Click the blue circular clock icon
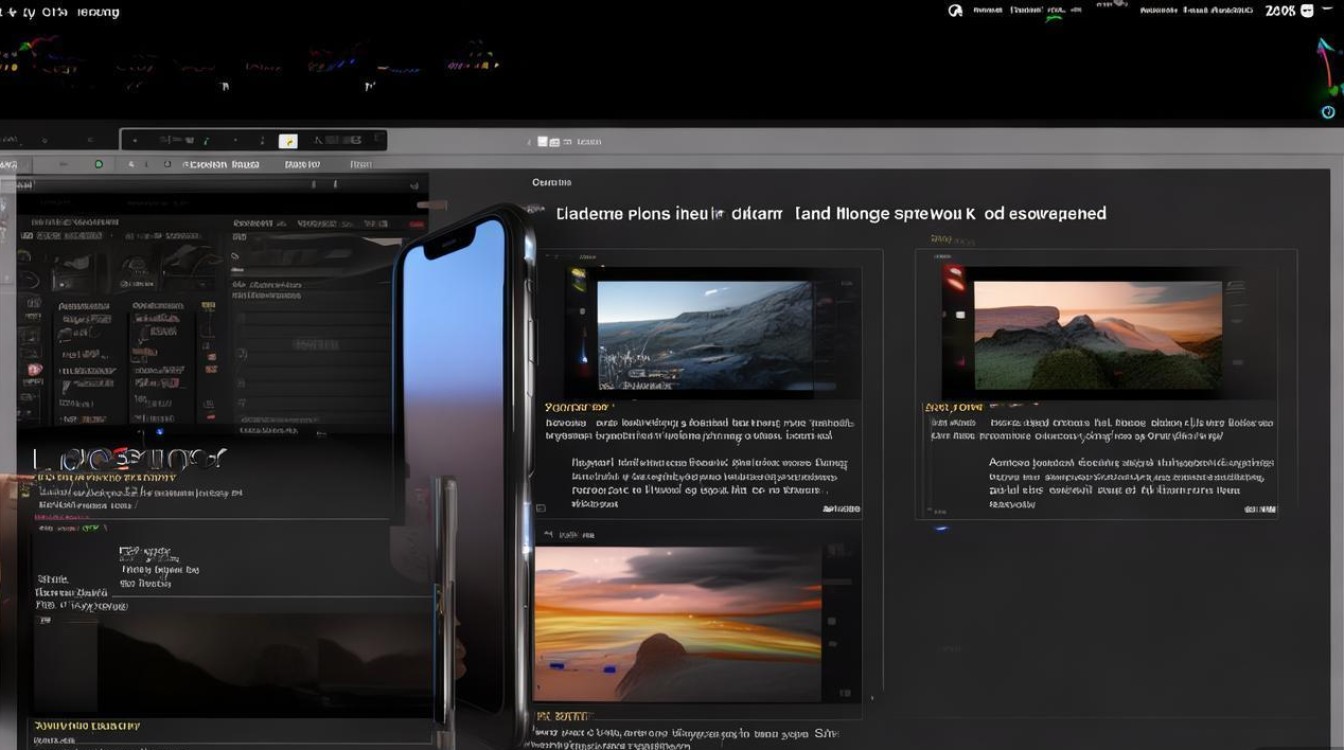The width and height of the screenshot is (1344, 750). coord(1328,113)
